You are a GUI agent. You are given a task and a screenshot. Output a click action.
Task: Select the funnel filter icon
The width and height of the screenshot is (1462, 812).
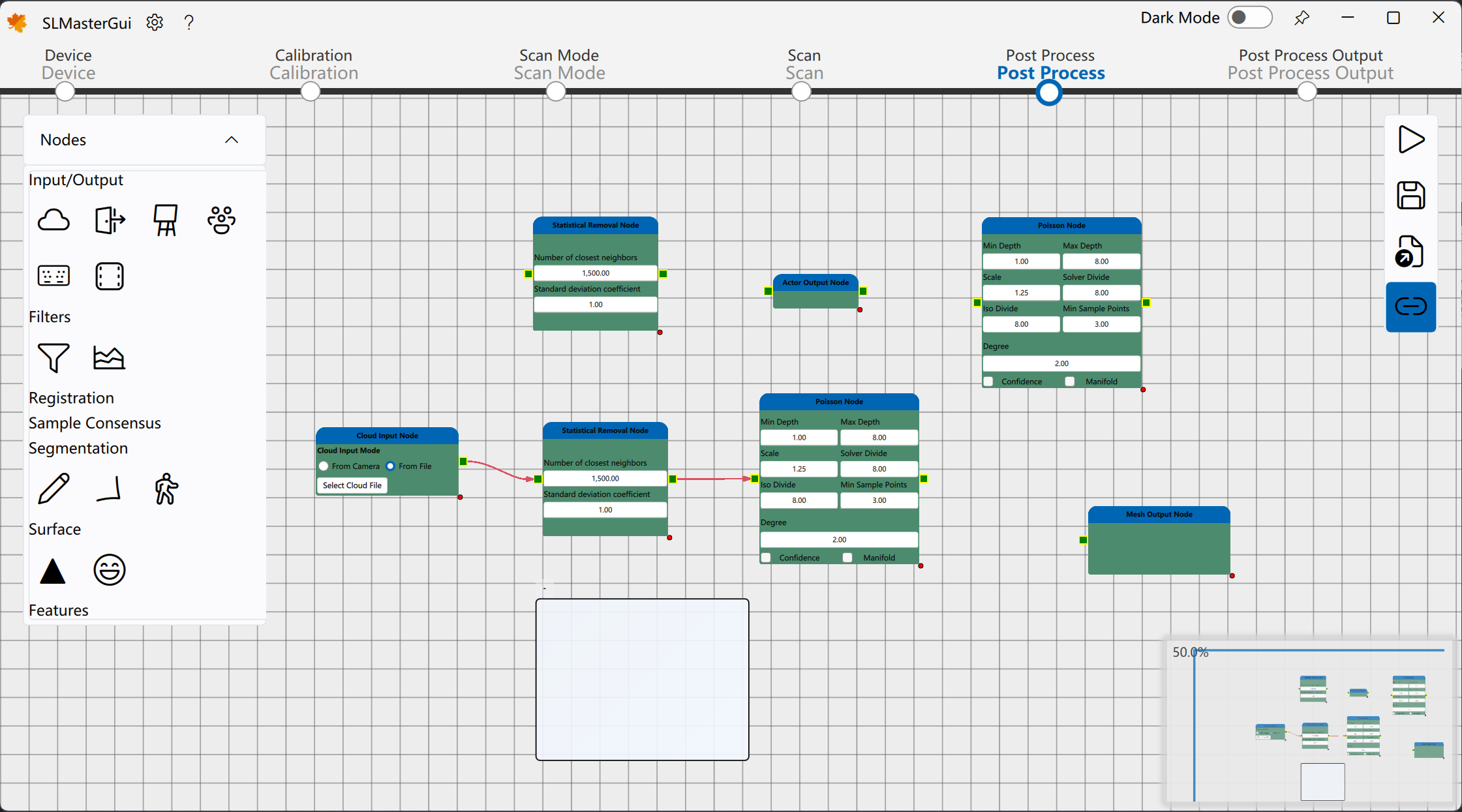tap(53, 357)
